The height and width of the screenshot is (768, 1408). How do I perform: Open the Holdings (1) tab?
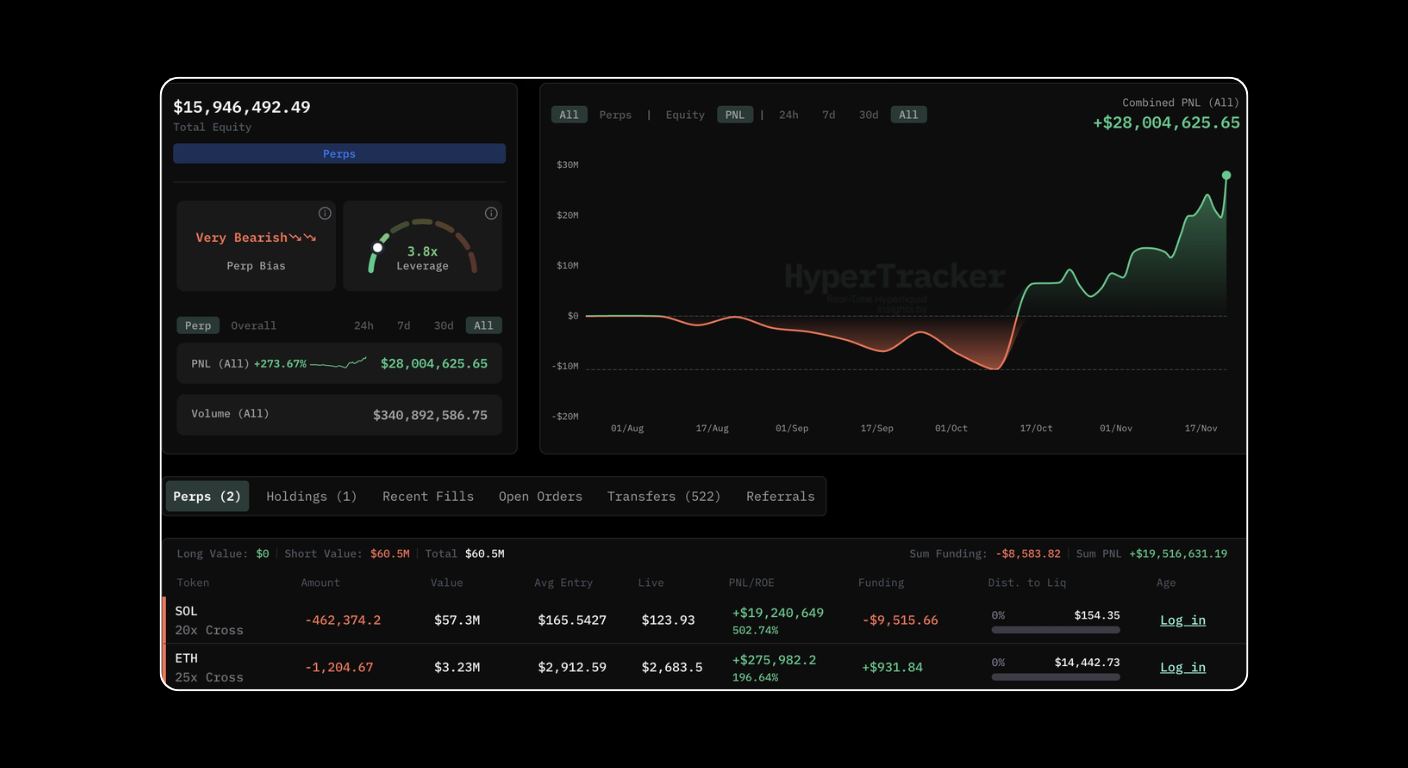coord(311,496)
